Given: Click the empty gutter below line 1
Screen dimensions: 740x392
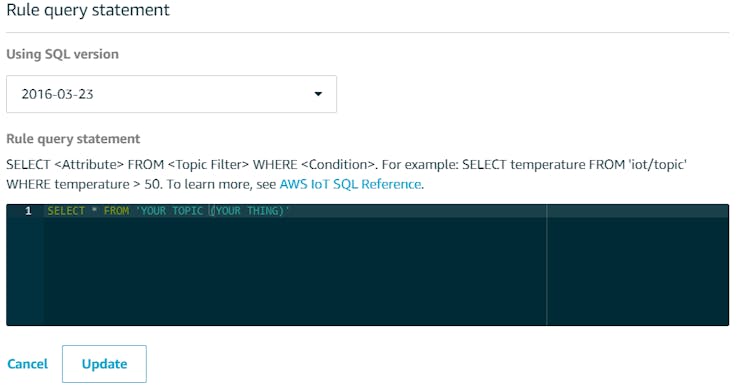Looking at the screenshot, I should (x=25, y=271).
